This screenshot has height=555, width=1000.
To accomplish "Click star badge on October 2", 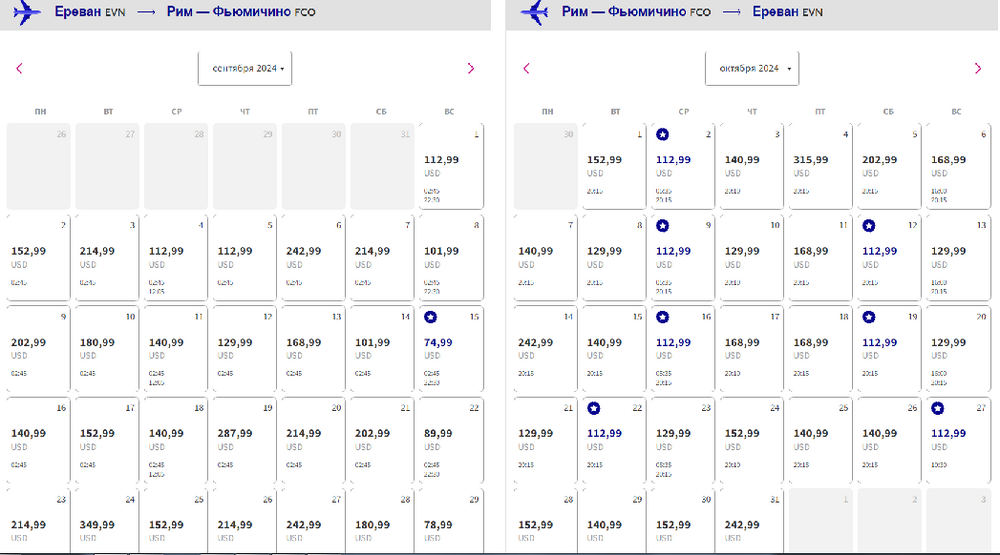I will click(x=662, y=134).
